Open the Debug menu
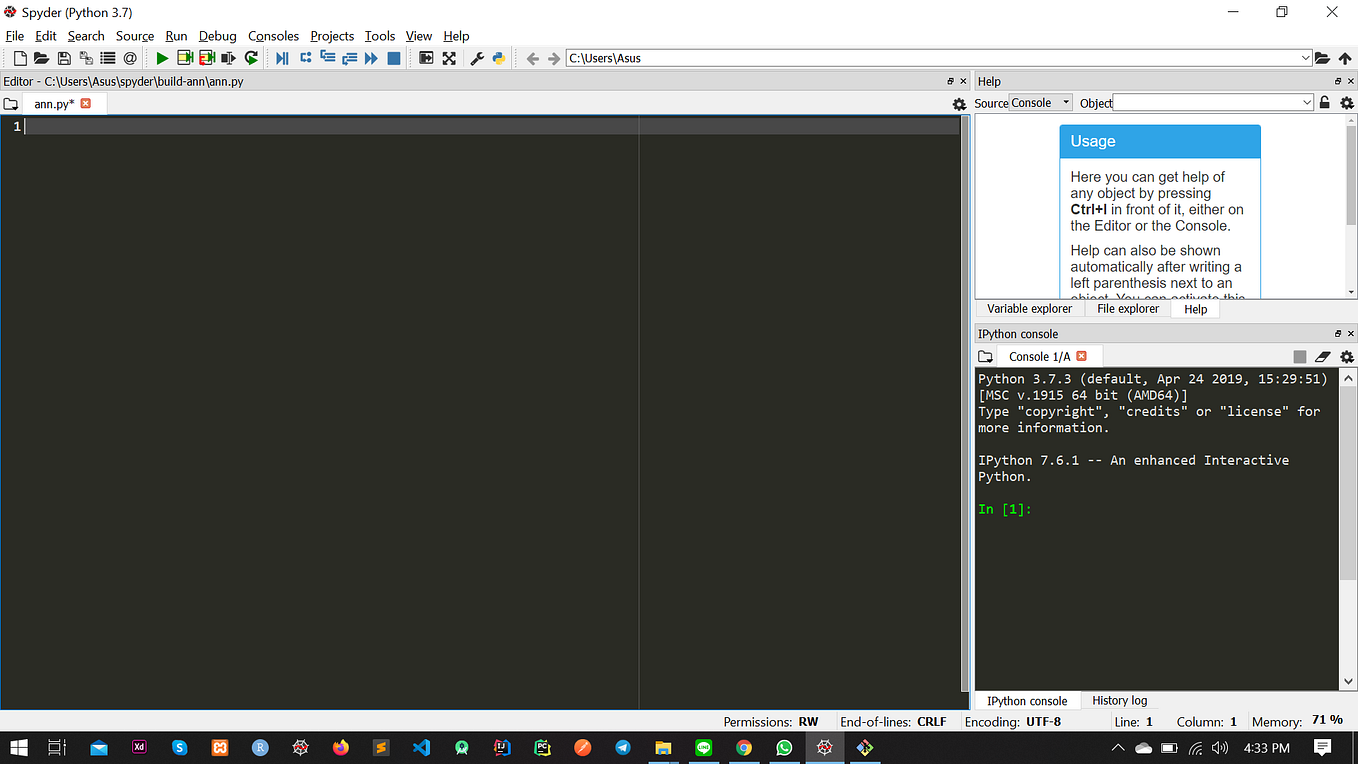Image resolution: width=1358 pixels, height=764 pixels. click(217, 36)
